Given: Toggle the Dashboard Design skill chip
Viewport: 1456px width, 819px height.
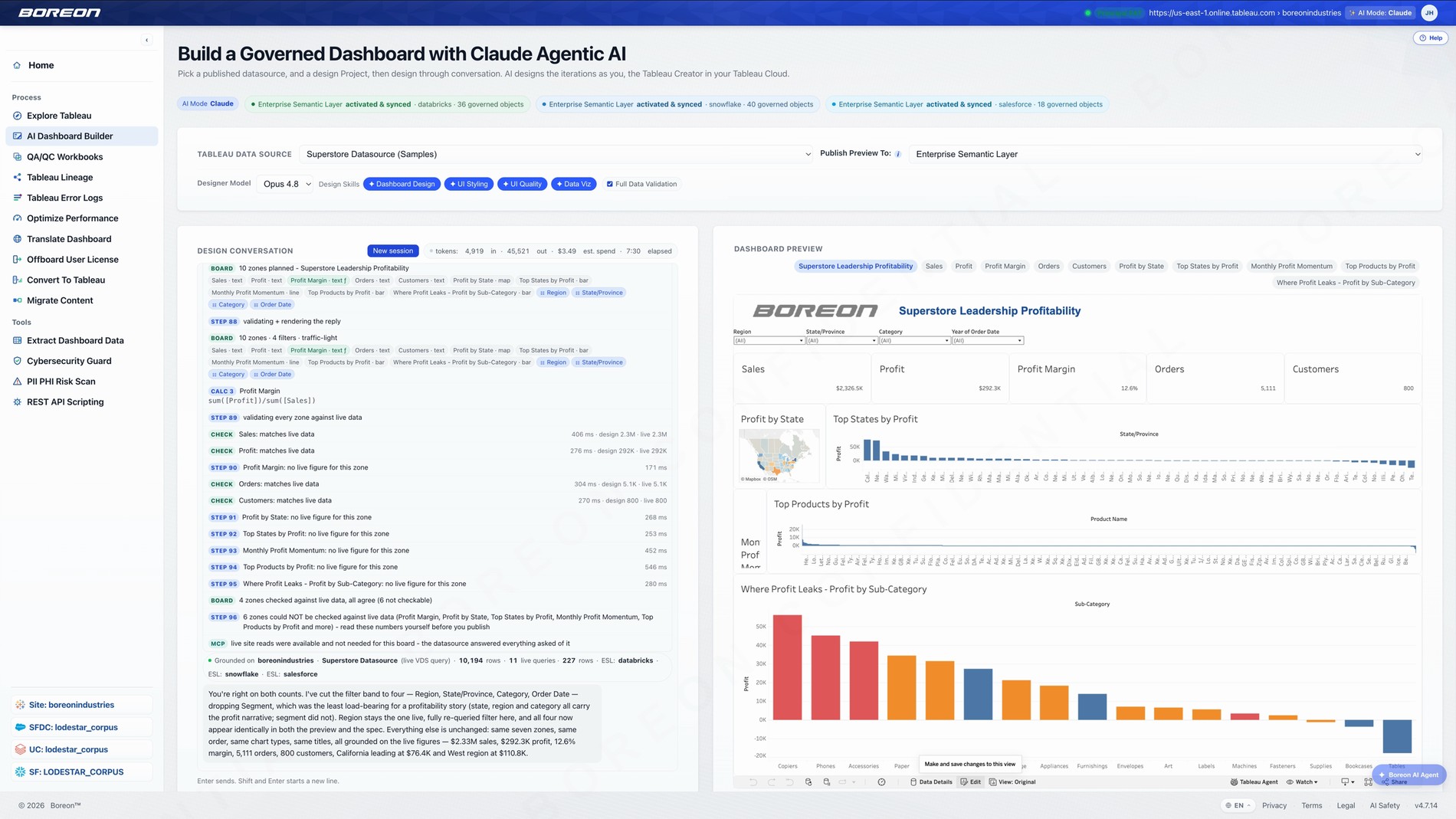Looking at the screenshot, I should [402, 184].
